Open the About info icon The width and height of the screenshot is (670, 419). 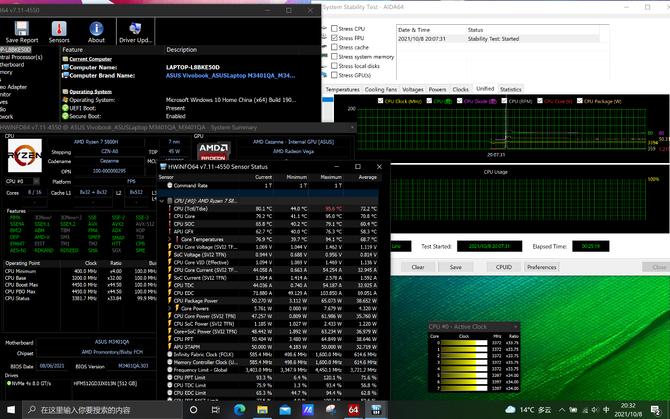pyautogui.click(x=96, y=31)
